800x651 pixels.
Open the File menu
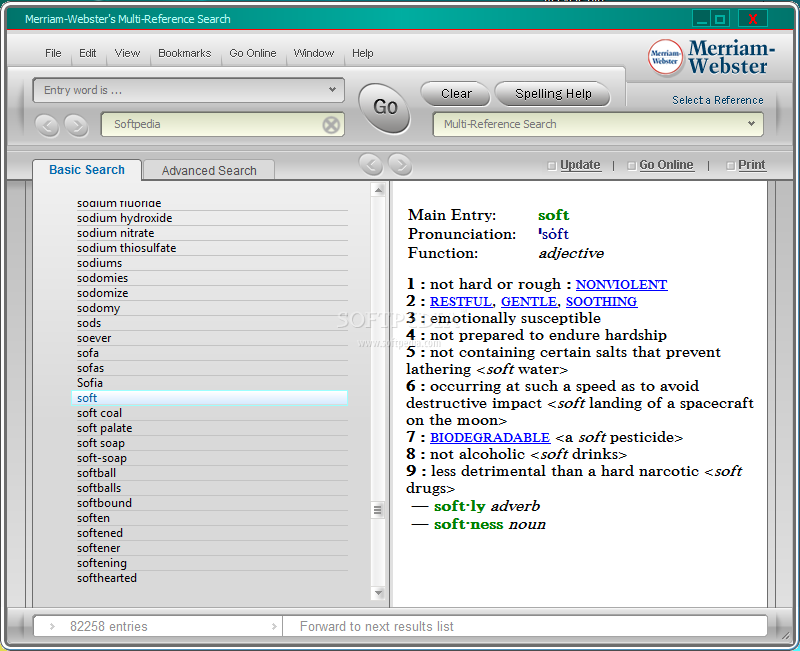click(x=53, y=53)
